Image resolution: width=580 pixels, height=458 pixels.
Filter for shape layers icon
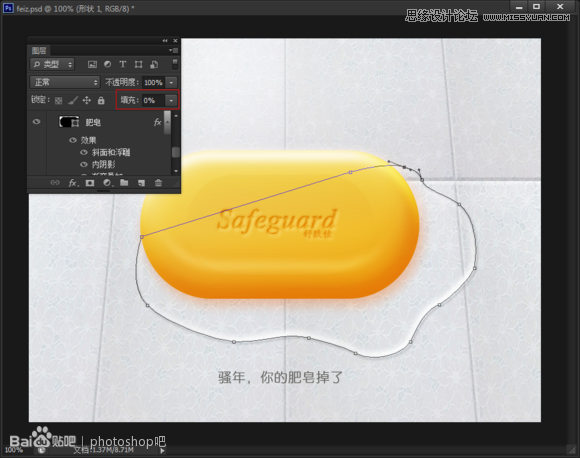click(138, 64)
